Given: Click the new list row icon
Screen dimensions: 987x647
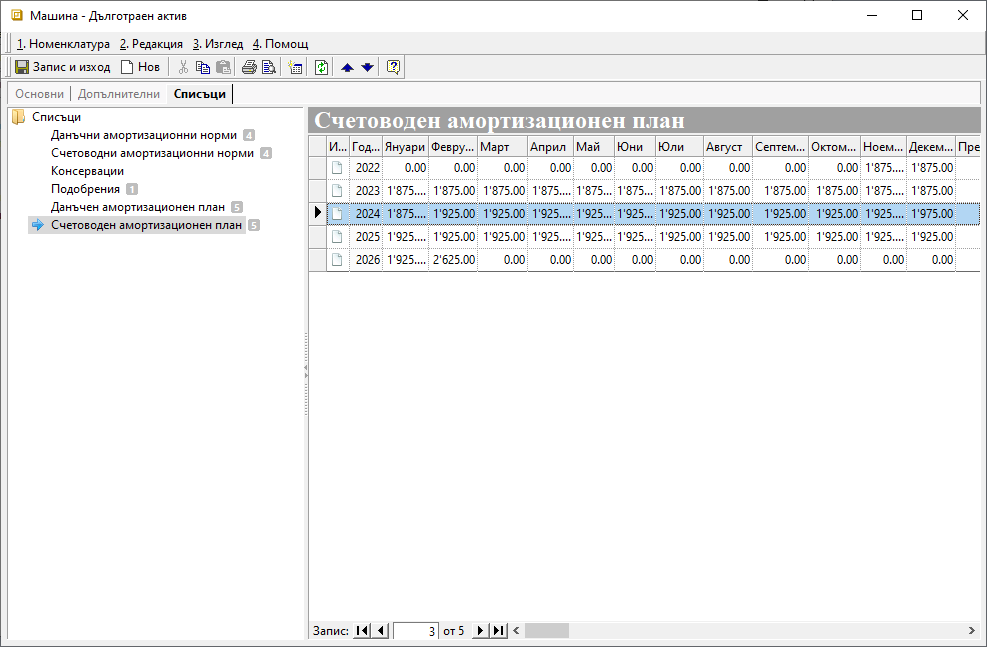Looking at the screenshot, I should [x=295, y=67].
